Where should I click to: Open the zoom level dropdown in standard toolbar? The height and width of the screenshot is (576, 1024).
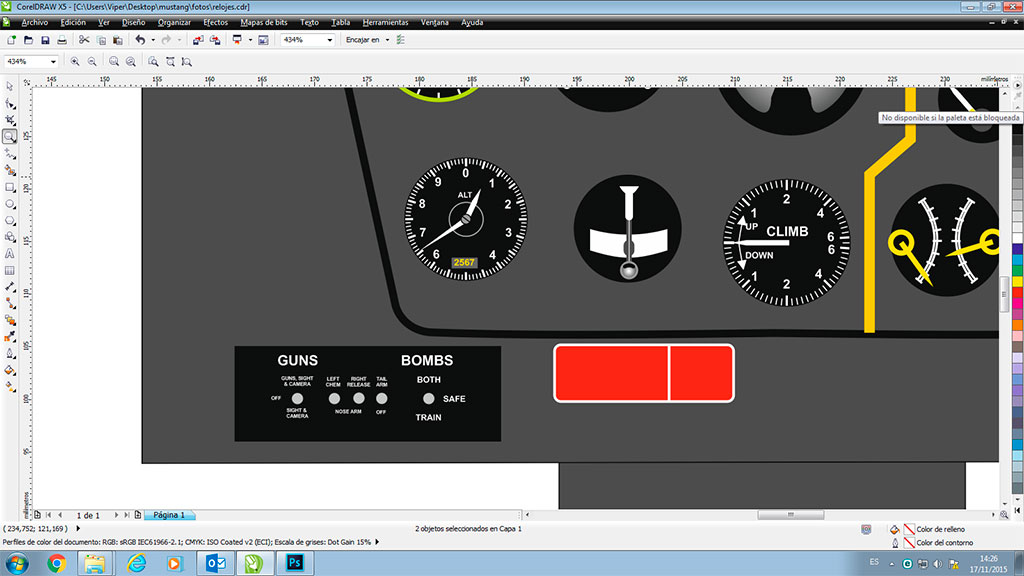coord(329,40)
